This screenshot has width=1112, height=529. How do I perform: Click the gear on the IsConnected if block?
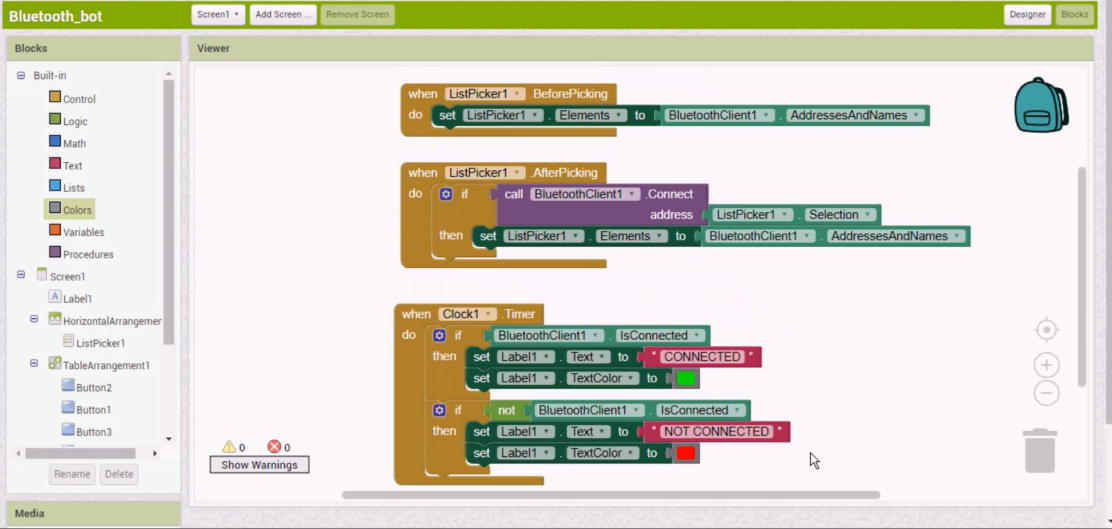tap(439, 335)
